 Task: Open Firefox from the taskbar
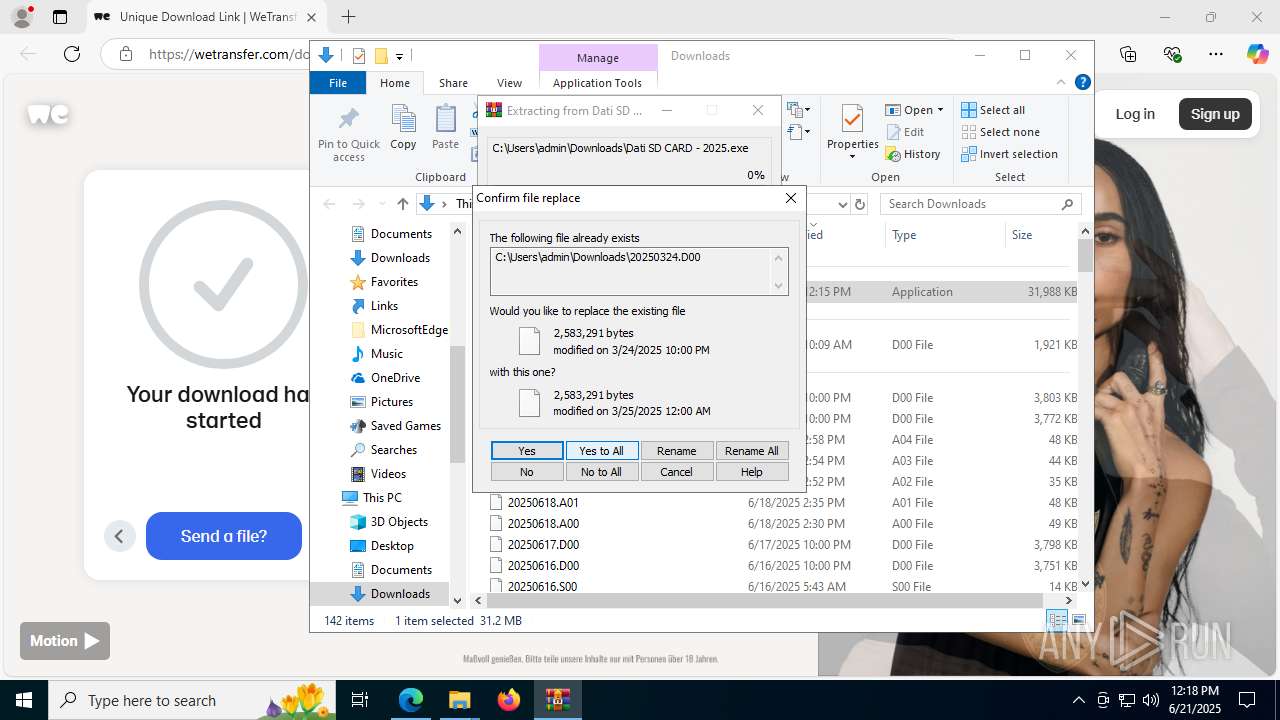pos(509,700)
